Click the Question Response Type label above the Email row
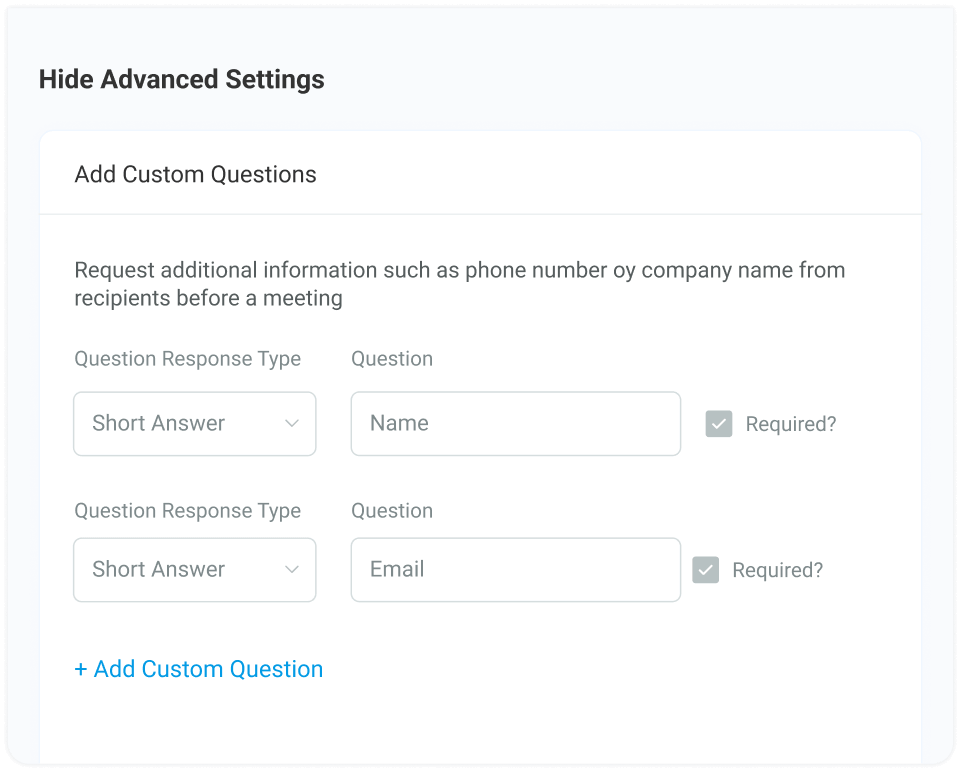 (187, 511)
